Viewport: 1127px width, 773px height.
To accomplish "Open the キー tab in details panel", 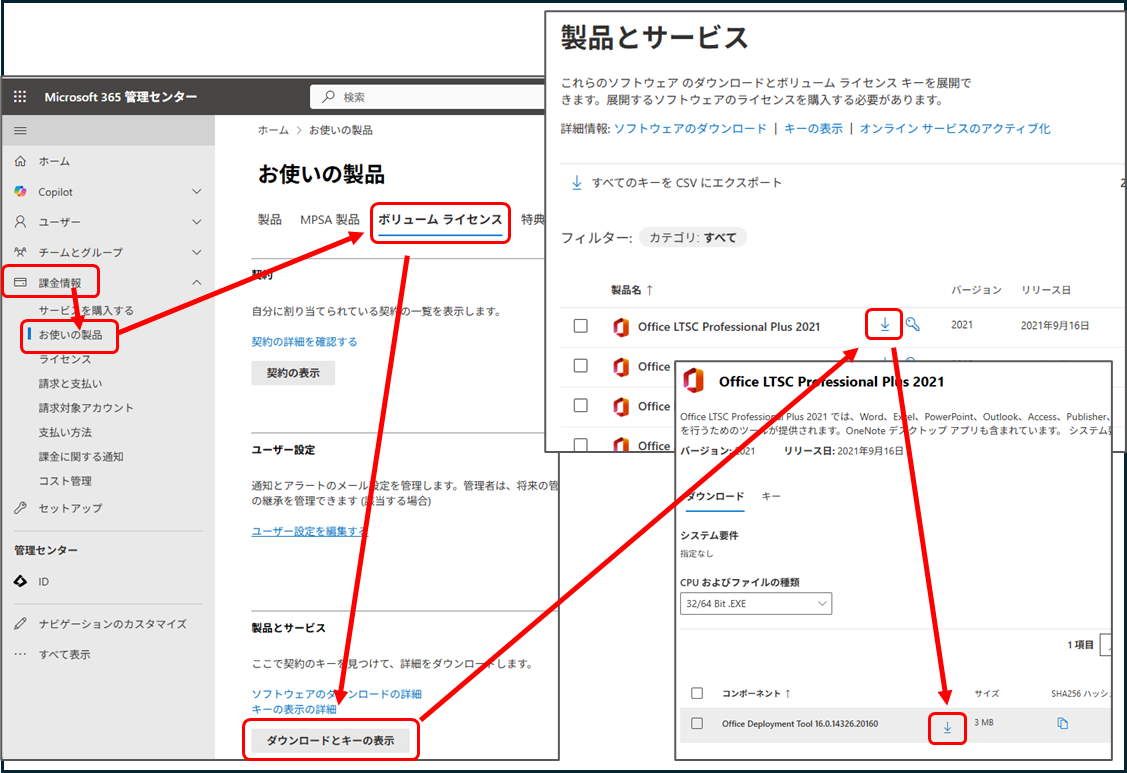I will click(771, 496).
